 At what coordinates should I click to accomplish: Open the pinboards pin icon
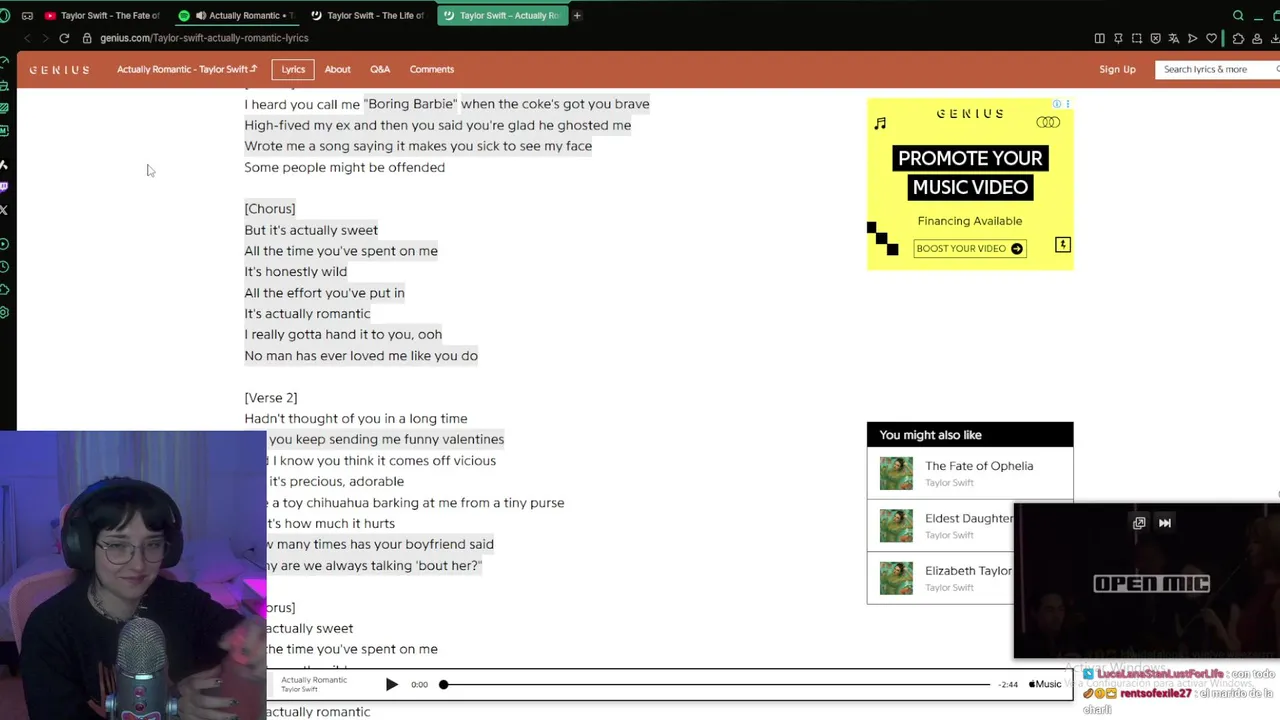(1119, 38)
